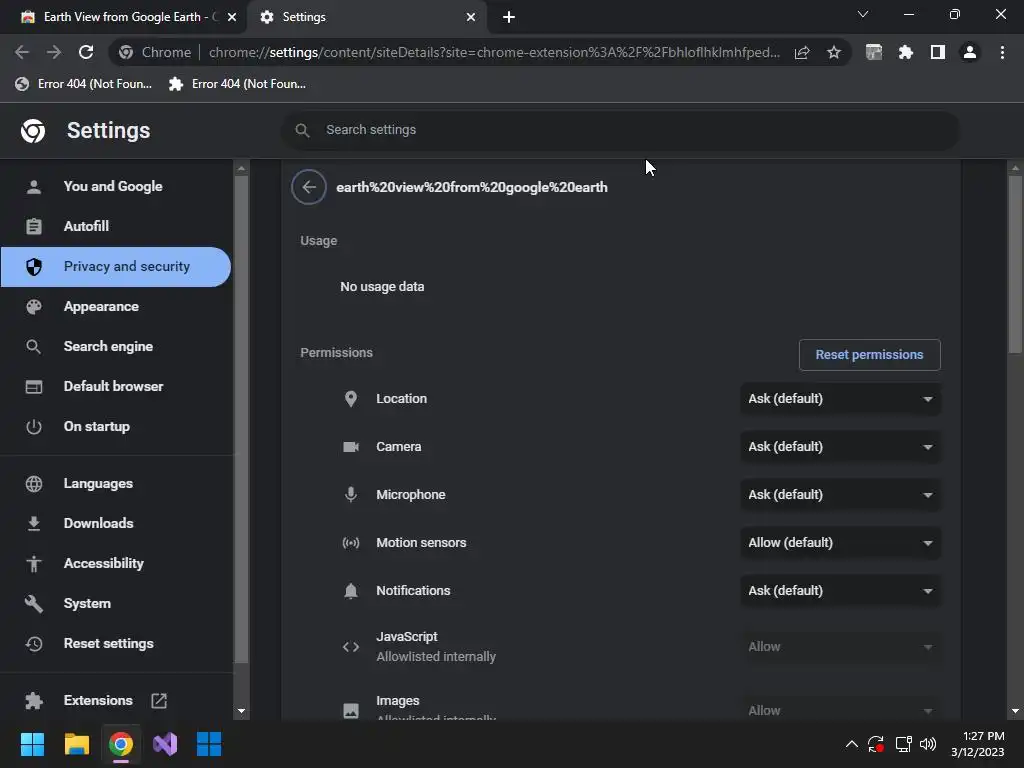1024x768 pixels.
Task: Click the back arrow next to the extension name
Action: pos(309,187)
